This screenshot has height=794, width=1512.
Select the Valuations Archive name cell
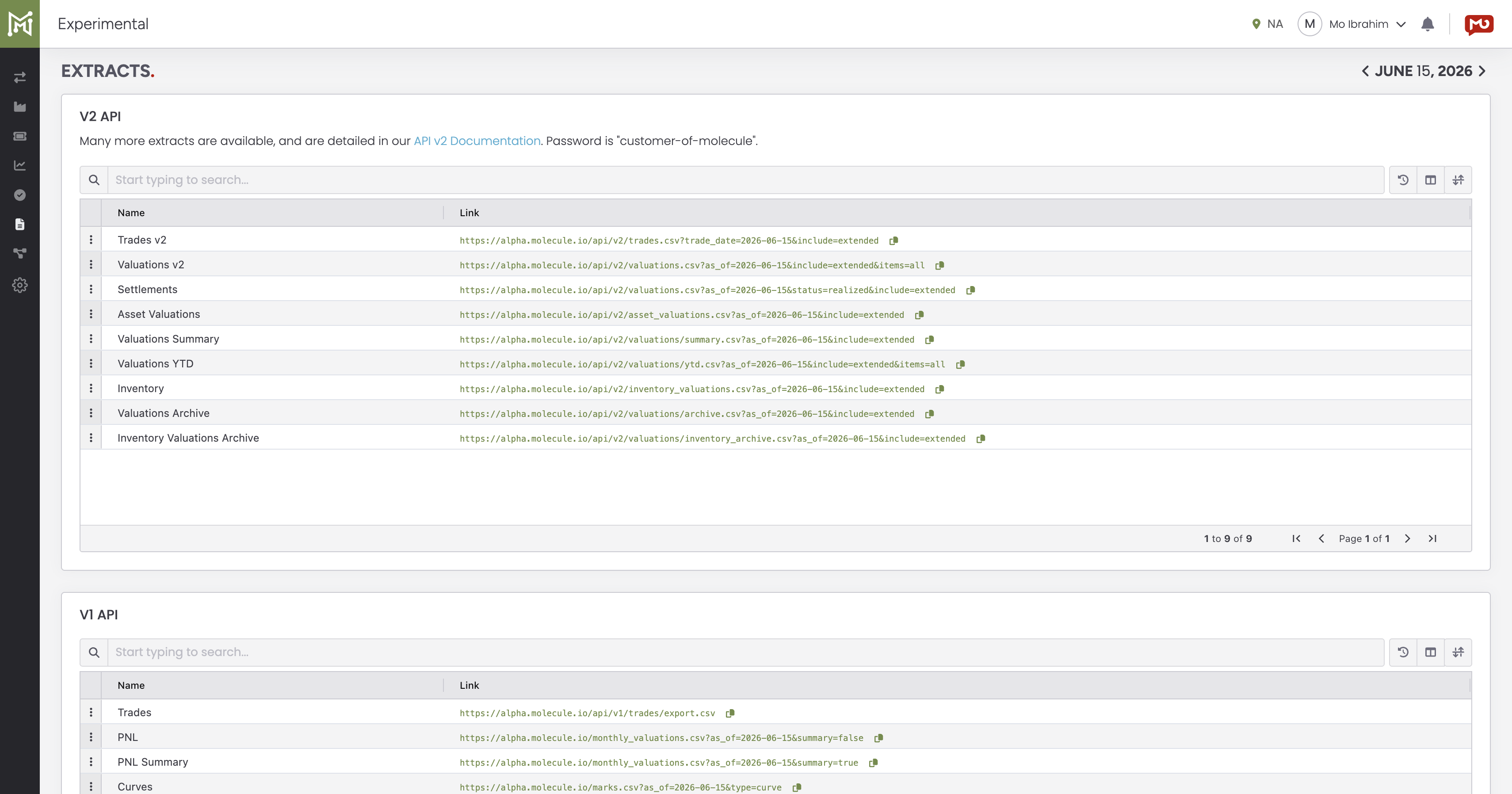[163, 414]
